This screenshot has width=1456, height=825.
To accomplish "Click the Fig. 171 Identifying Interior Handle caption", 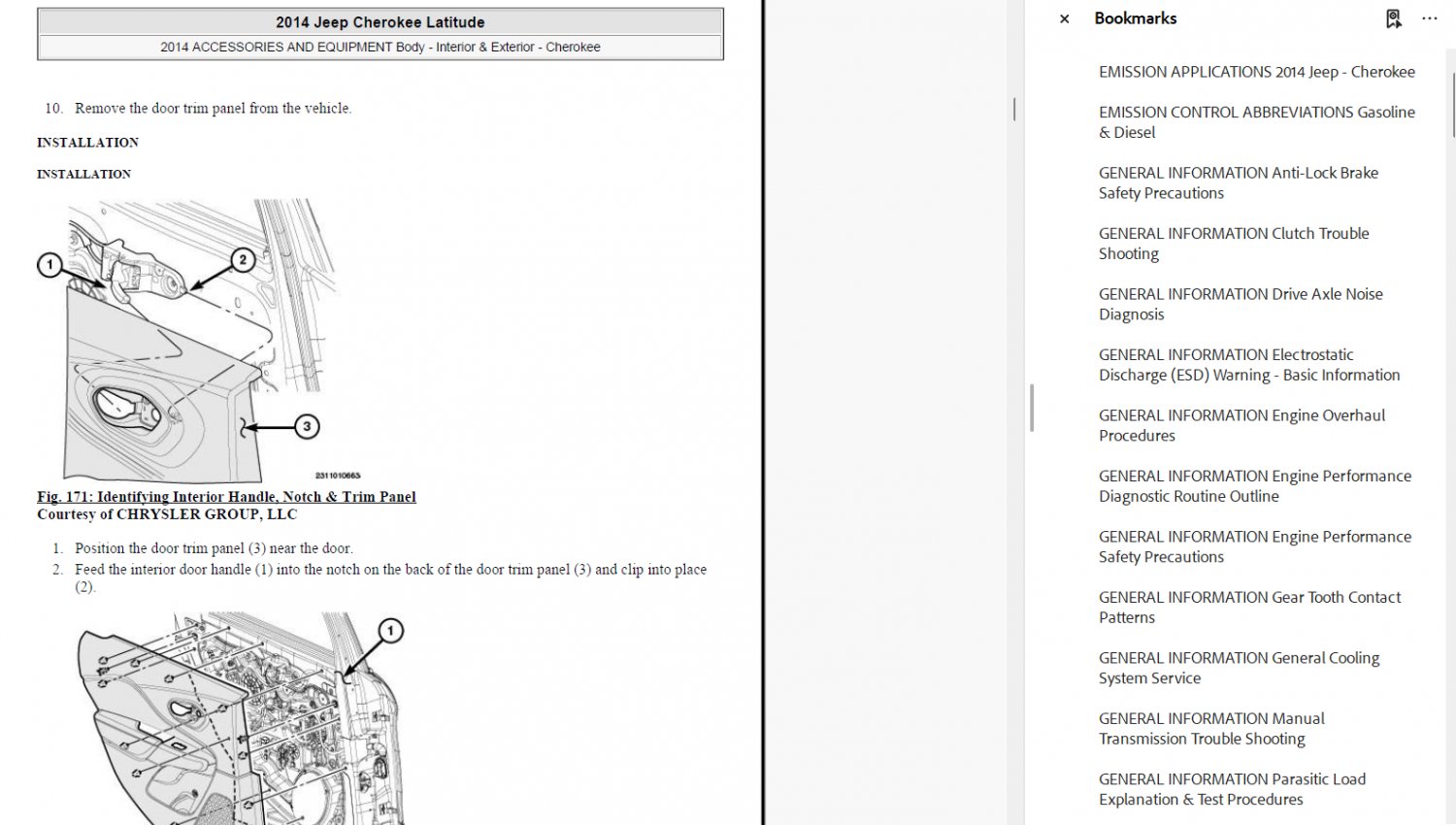I will (226, 496).
